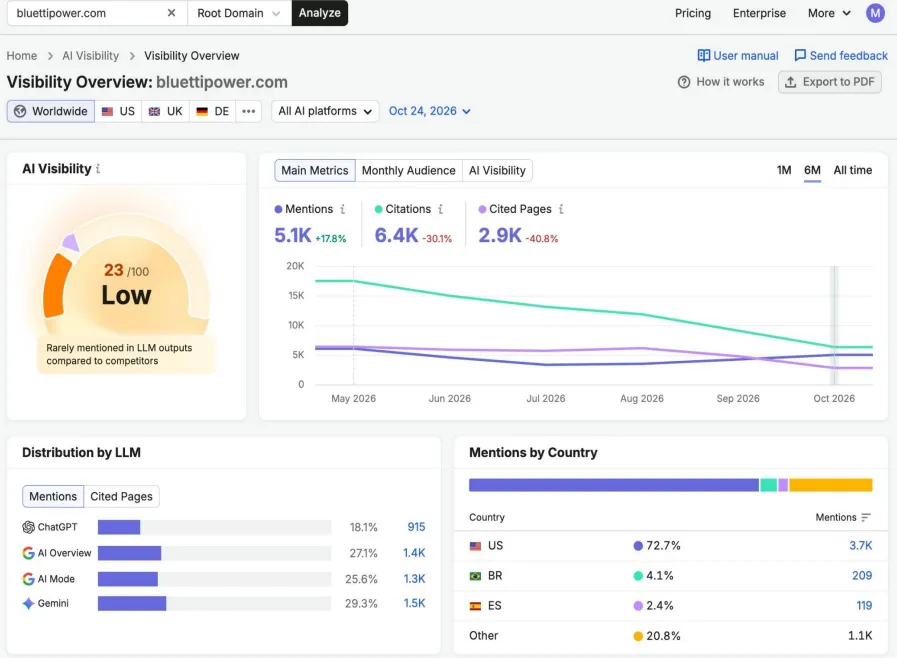Switch to the Monthly Audience tab
Image resolution: width=897 pixels, height=658 pixels.
pyautogui.click(x=408, y=171)
